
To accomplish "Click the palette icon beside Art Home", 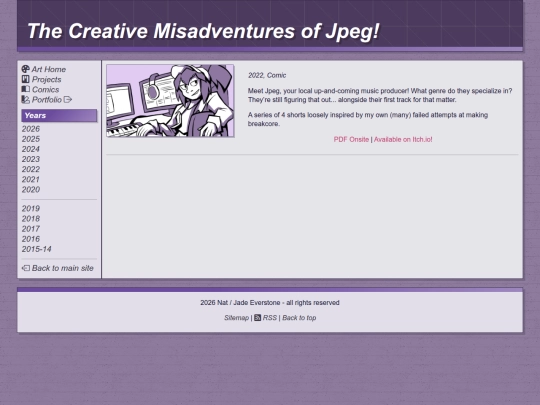I will tap(25, 69).
